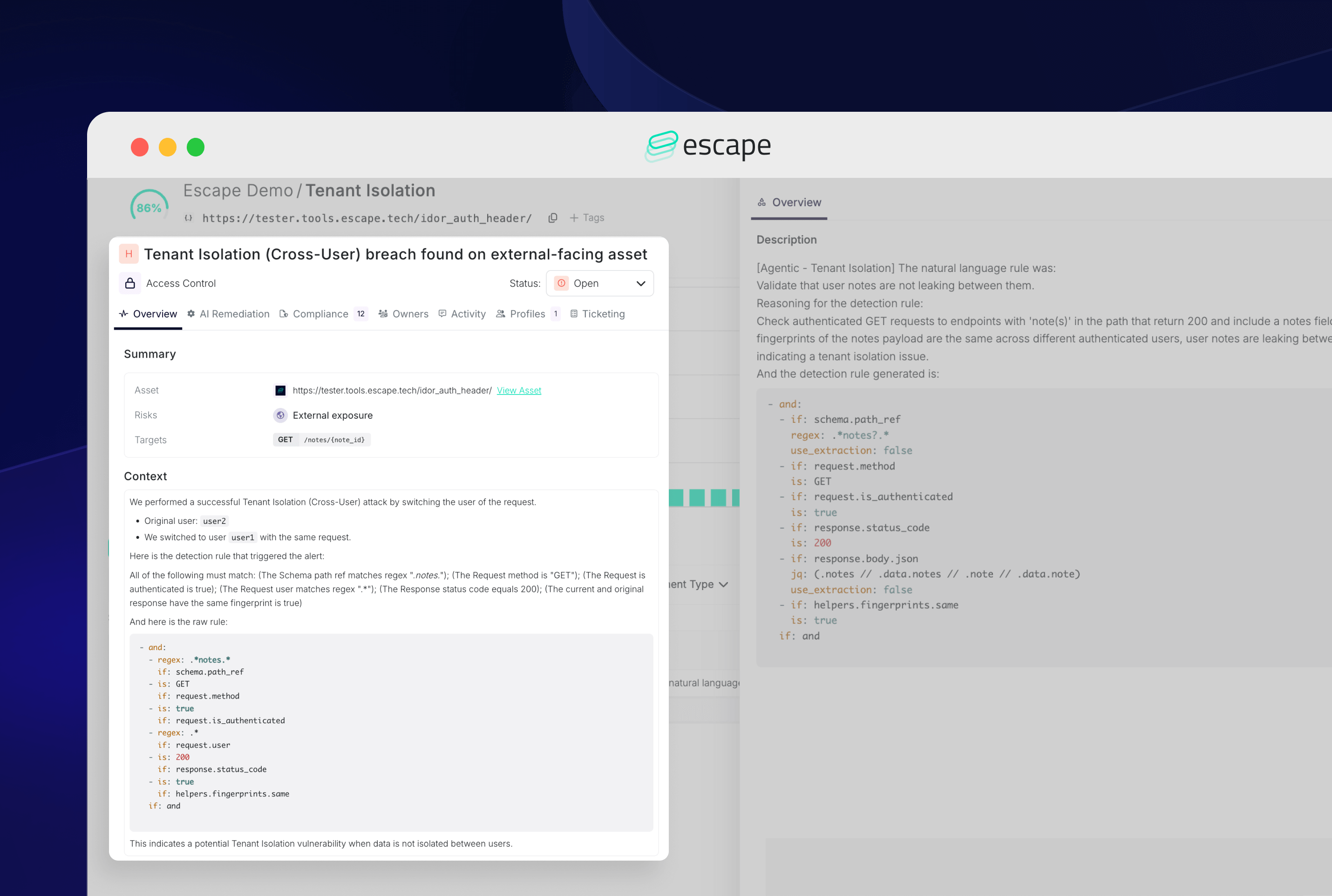Expand the partially hidden Type dropdown chevron

[723, 584]
